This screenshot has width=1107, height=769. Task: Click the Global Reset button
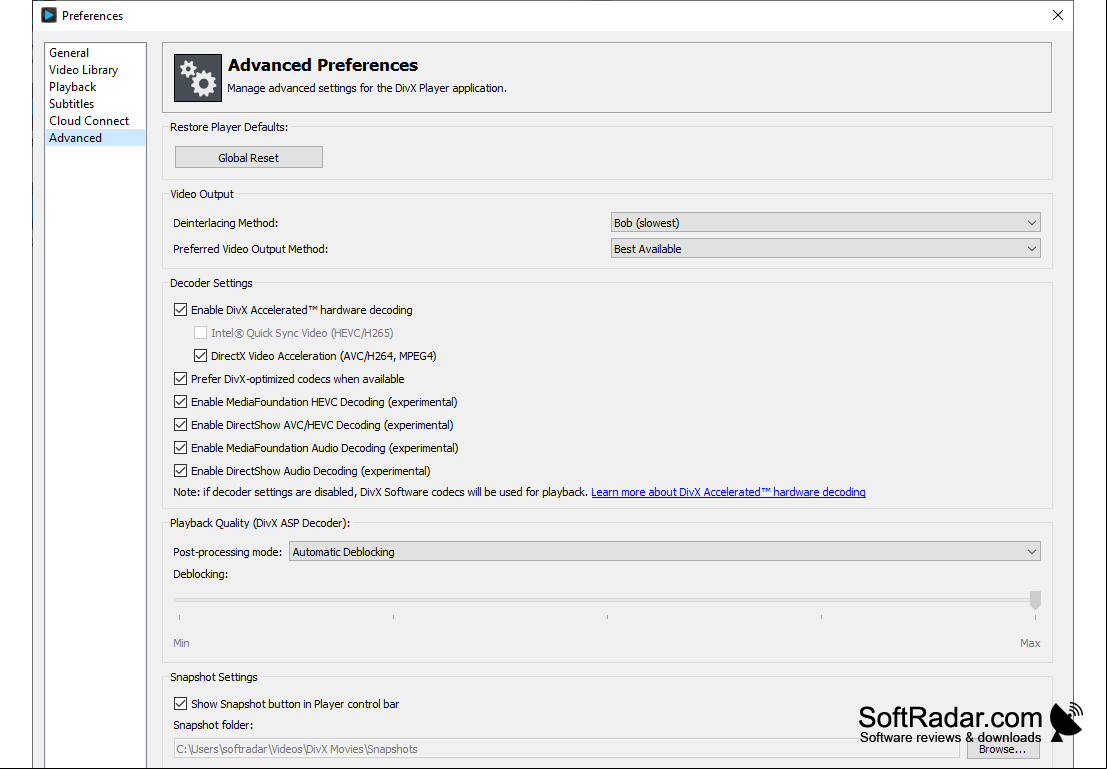point(249,157)
